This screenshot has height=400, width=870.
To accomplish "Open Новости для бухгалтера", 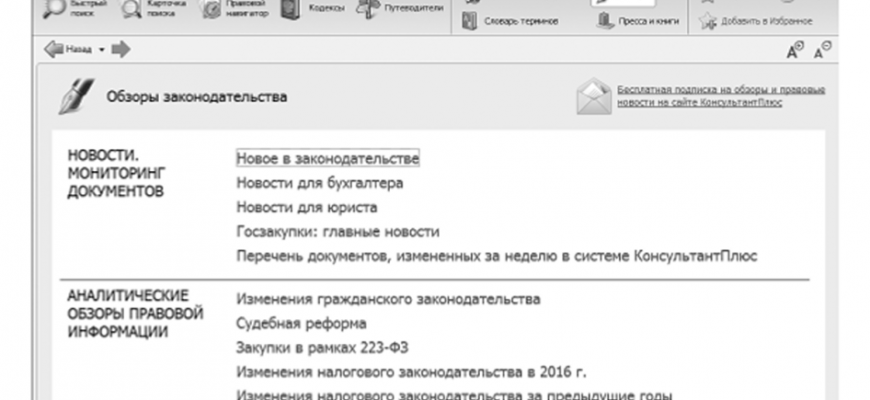I will [x=320, y=183].
